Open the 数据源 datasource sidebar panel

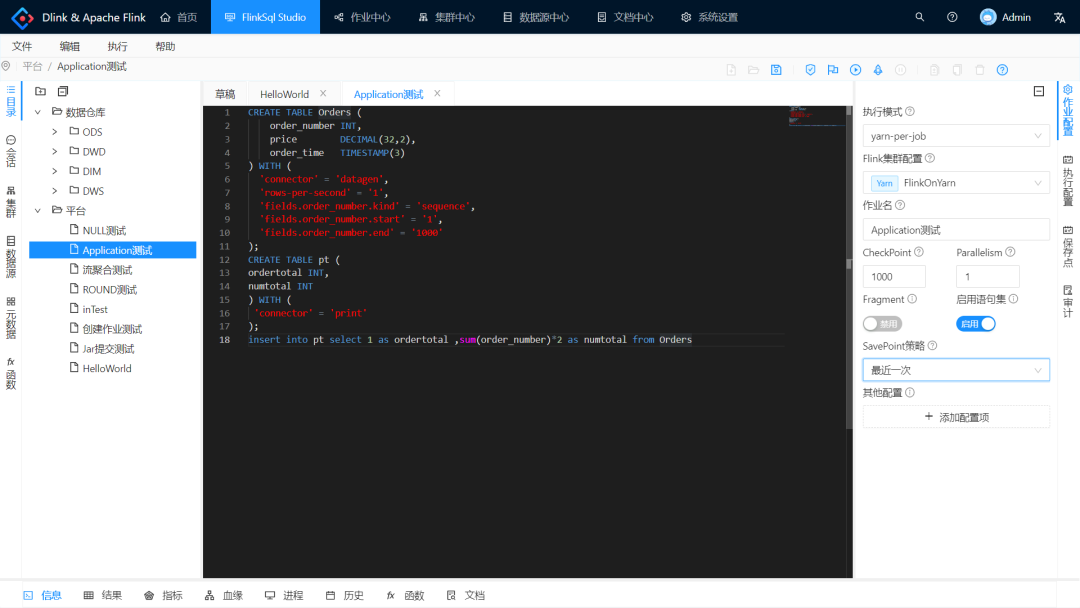pos(11,257)
